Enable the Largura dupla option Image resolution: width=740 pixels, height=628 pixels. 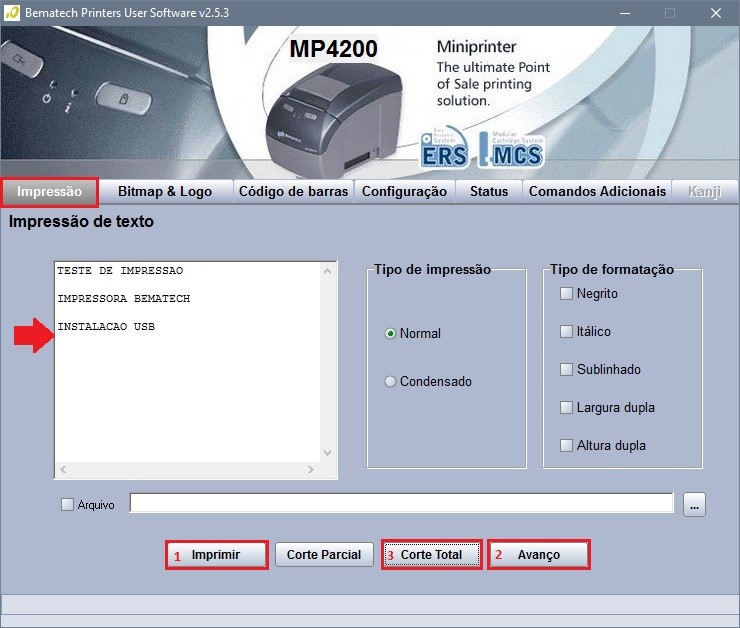point(566,407)
